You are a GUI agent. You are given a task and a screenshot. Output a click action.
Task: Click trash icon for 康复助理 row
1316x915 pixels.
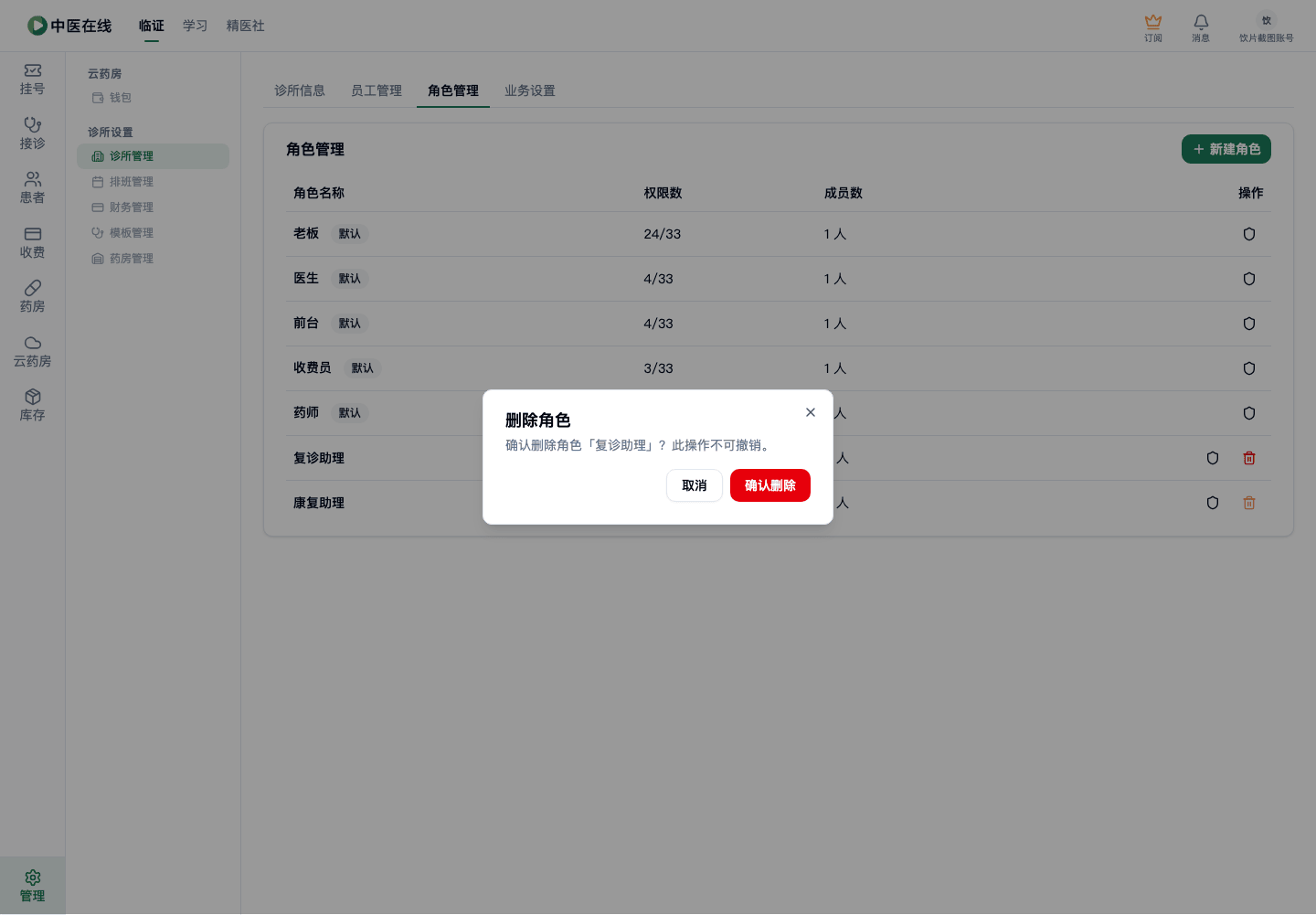(x=1249, y=503)
